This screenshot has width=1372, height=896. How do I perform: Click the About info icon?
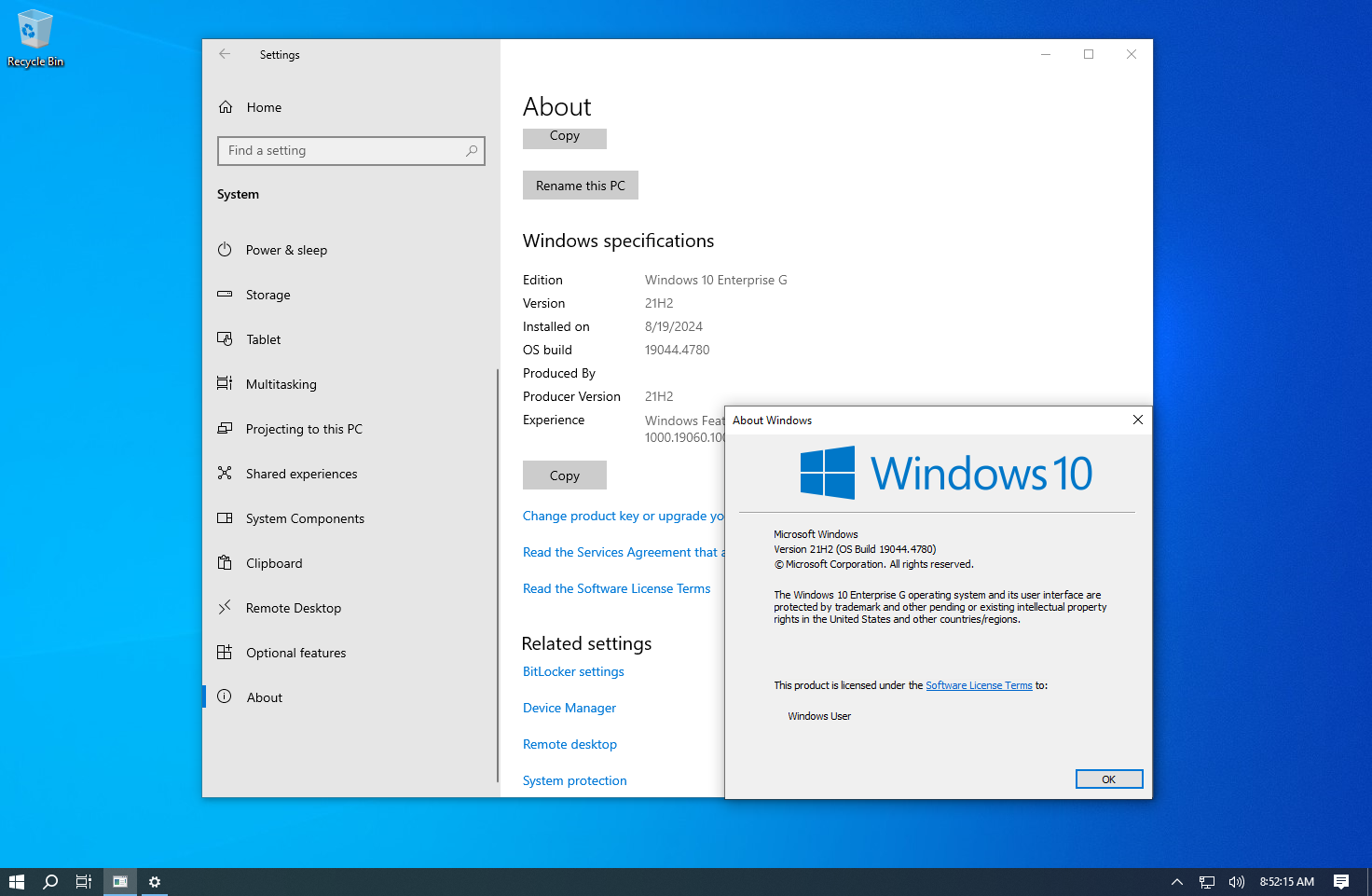click(x=225, y=696)
